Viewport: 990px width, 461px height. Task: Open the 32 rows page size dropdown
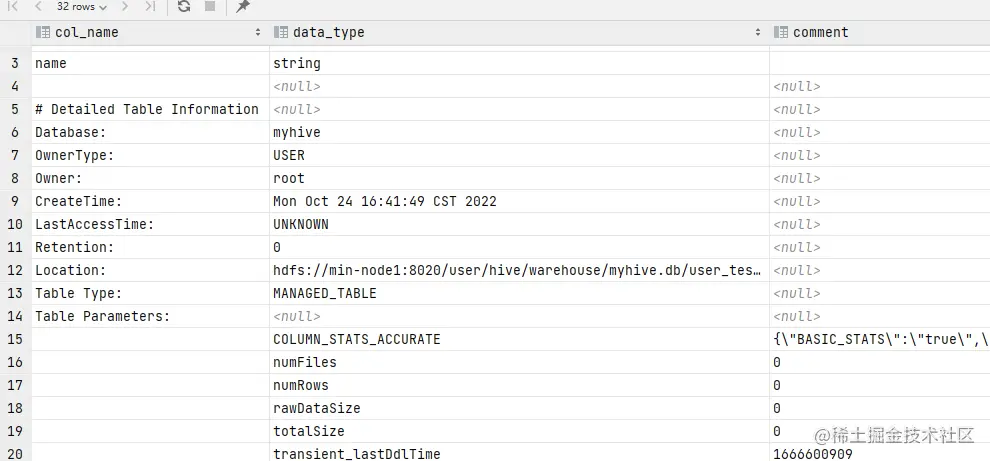(x=81, y=7)
